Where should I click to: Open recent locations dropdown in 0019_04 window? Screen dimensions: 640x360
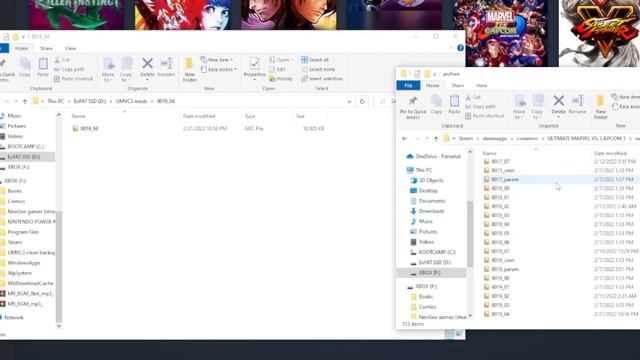pyautogui.click(x=16, y=101)
